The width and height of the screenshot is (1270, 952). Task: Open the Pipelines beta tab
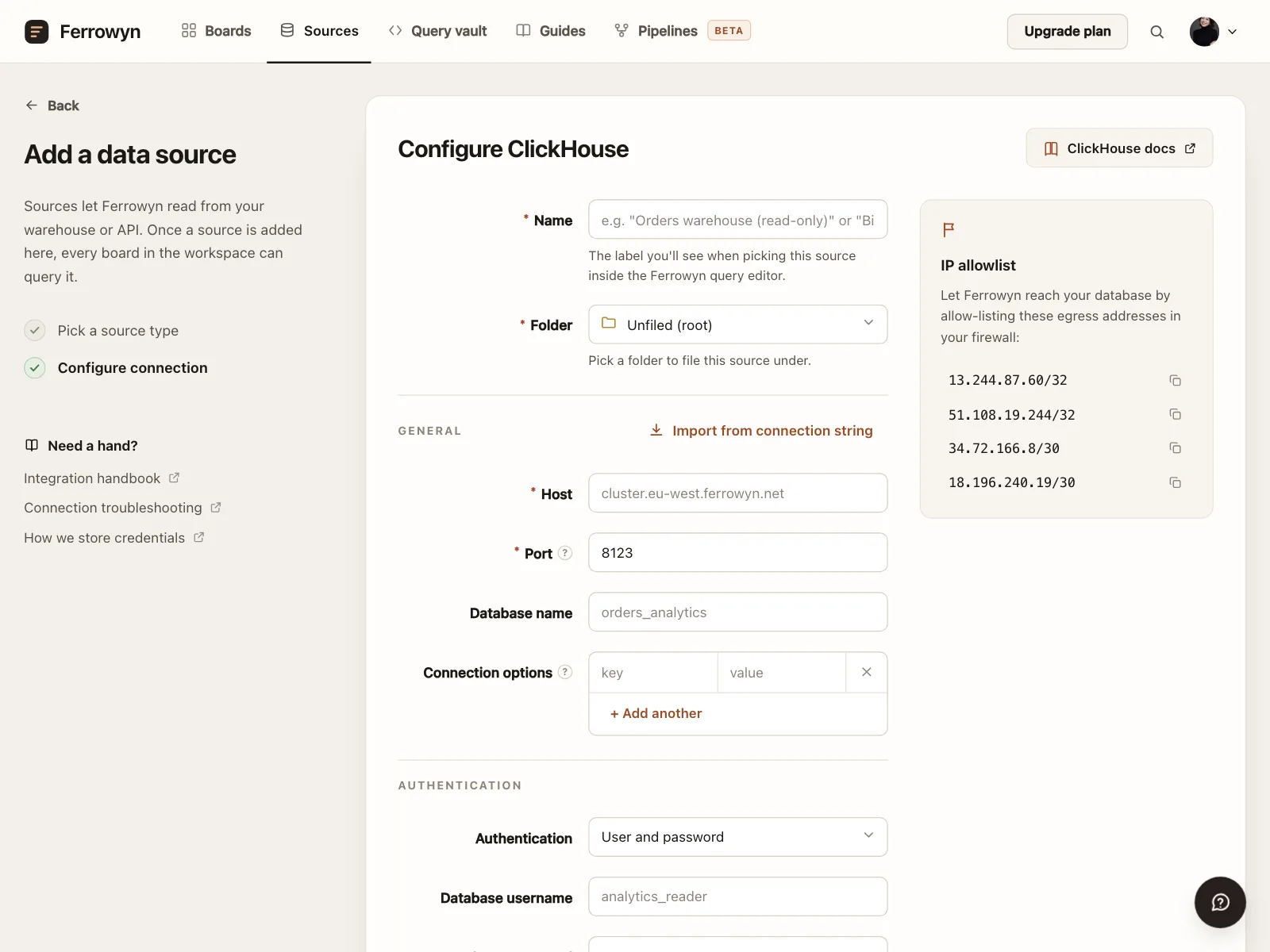(x=682, y=31)
